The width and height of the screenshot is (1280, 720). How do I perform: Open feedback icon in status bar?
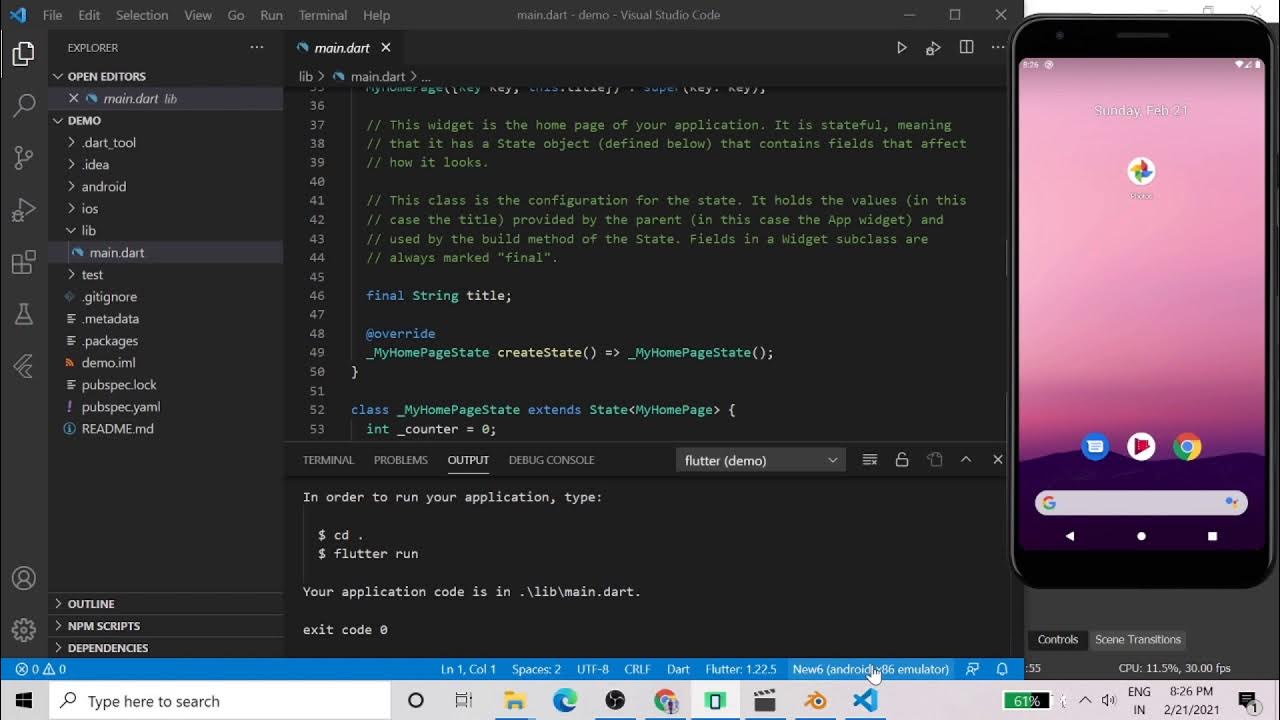coord(972,669)
